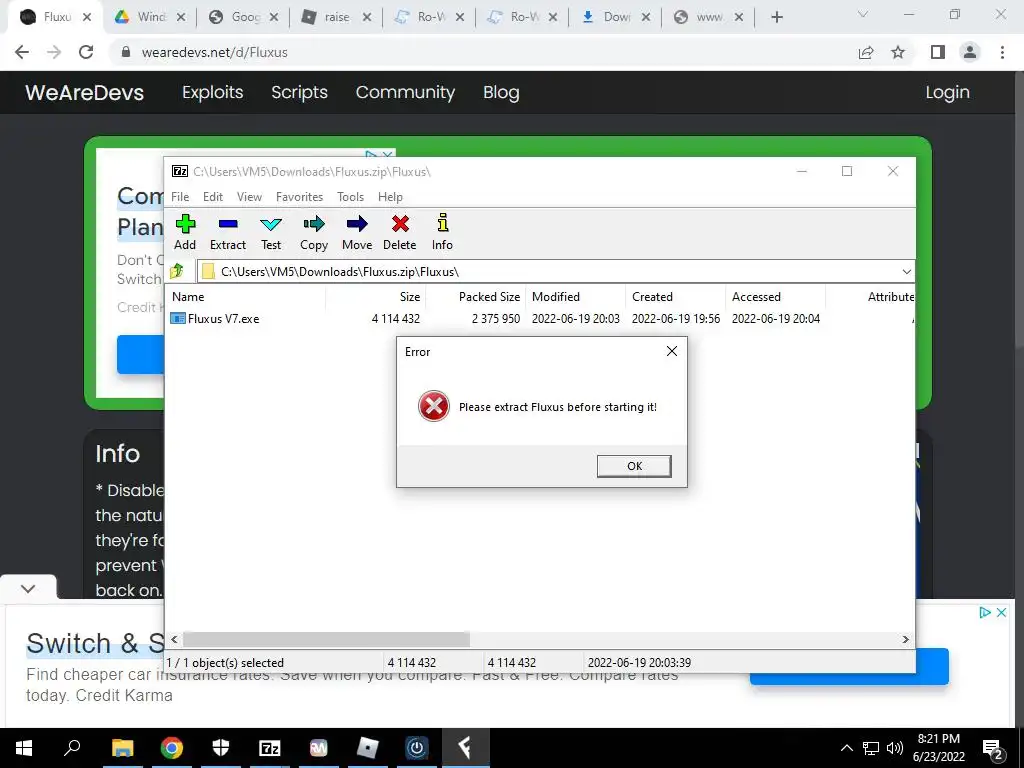Viewport: 1024px width, 768px height.
Task: Close the bottom banner ad X
Action: click(x=1001, y=613)
